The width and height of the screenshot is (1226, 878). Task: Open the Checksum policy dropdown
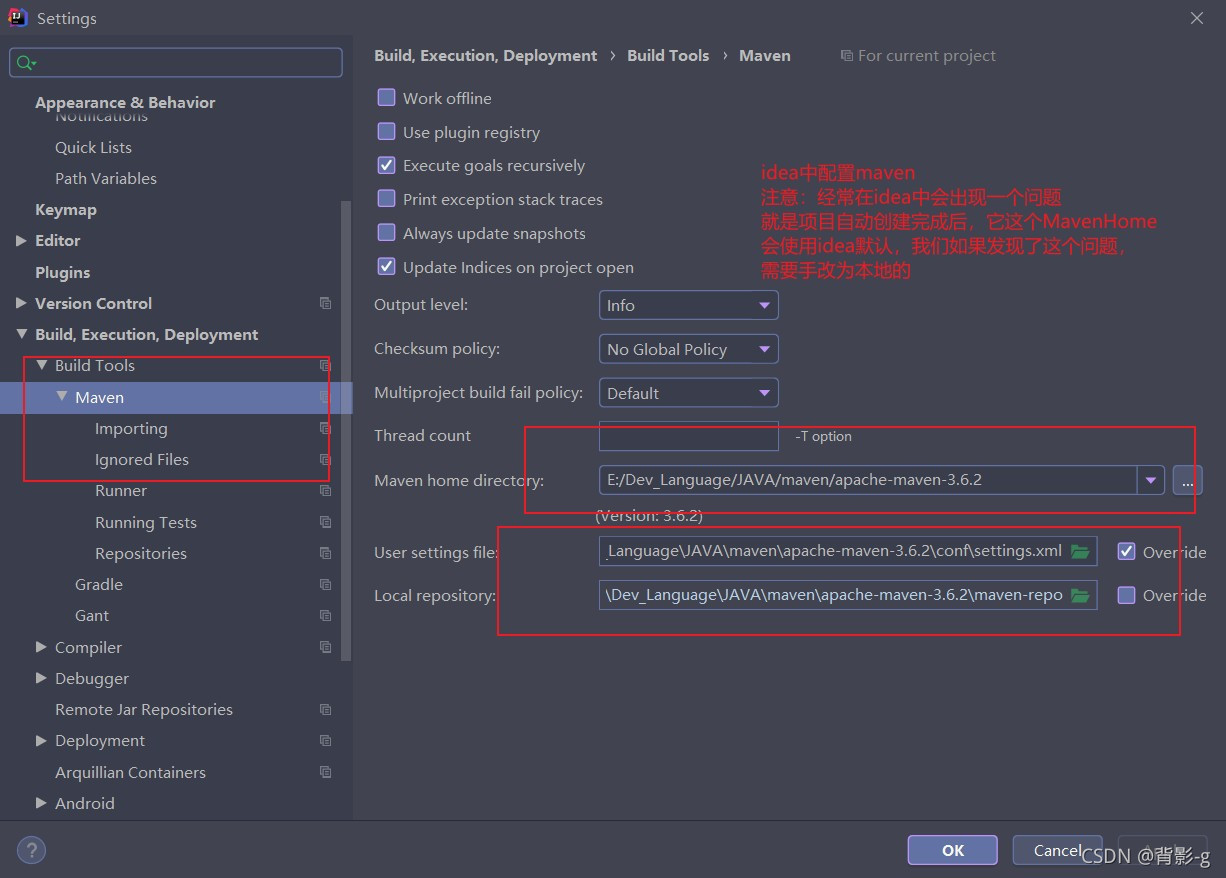[688, 349]
